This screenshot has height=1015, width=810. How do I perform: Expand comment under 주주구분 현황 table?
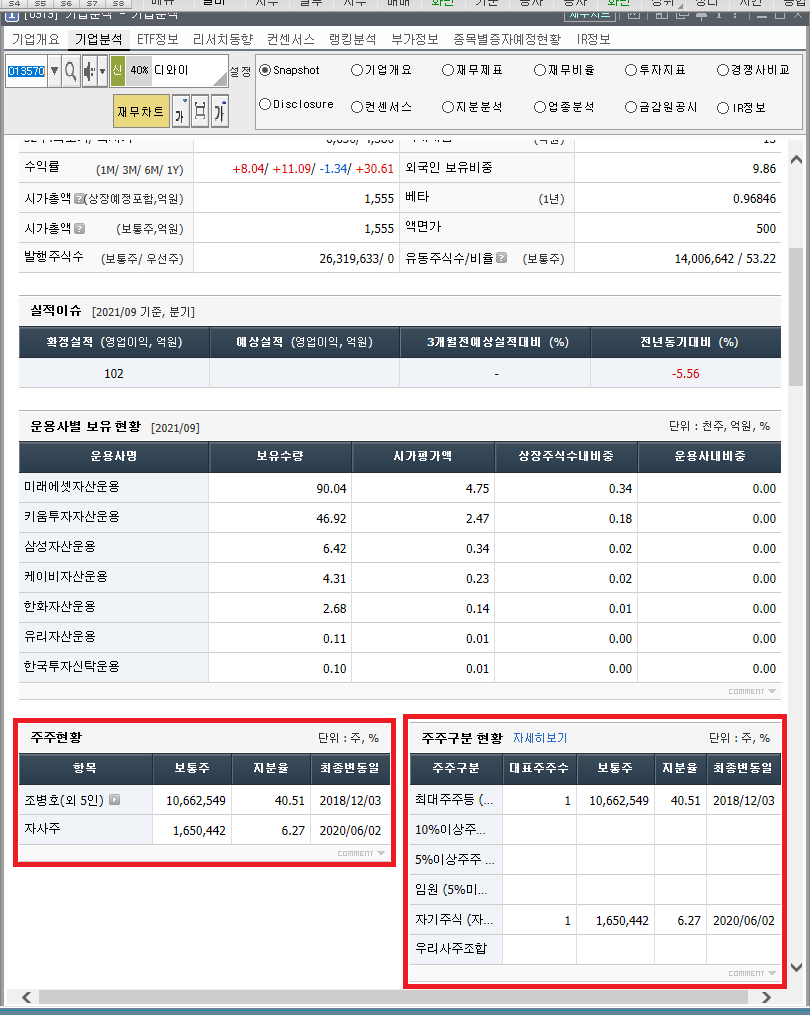(752, 973)
